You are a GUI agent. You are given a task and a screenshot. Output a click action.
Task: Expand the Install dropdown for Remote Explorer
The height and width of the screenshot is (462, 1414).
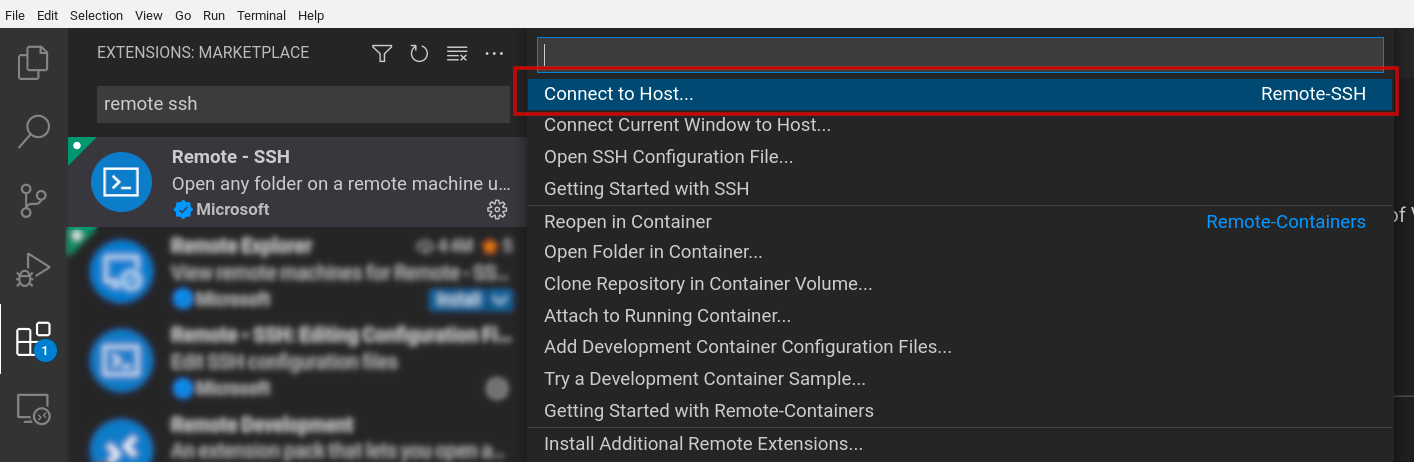(502, 298)
